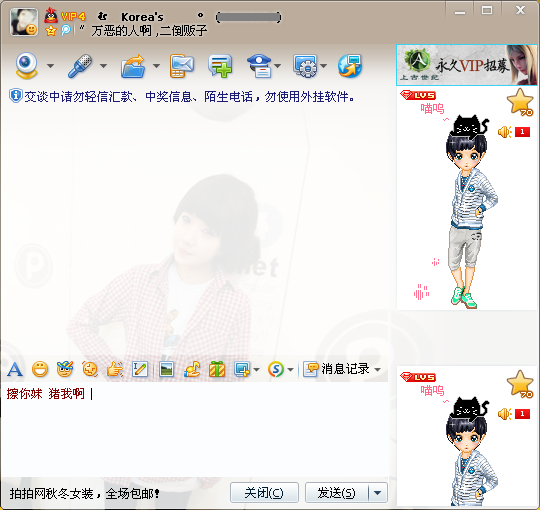Open the handwriting input pad icon
The width and height of the screenshot is (540, 510).
(x=140, y=370)
